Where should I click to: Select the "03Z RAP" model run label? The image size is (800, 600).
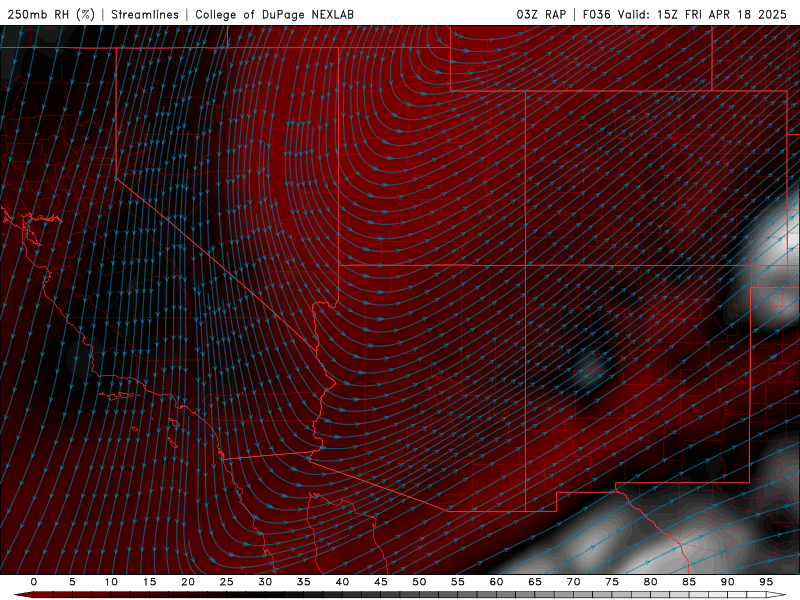click(541, 14)
